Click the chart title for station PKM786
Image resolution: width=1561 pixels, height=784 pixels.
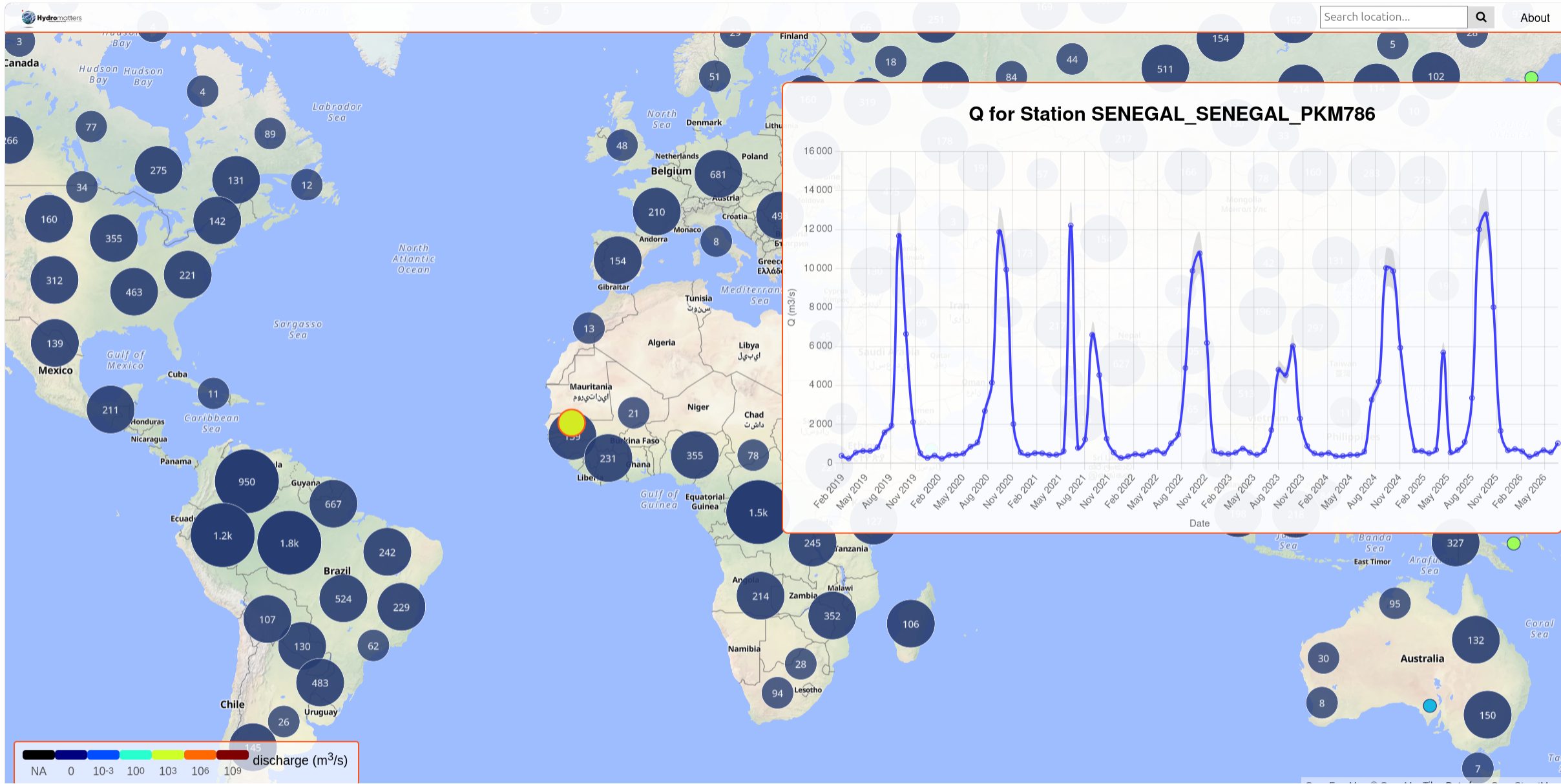pyautogui.click(x=1171, y=114)
